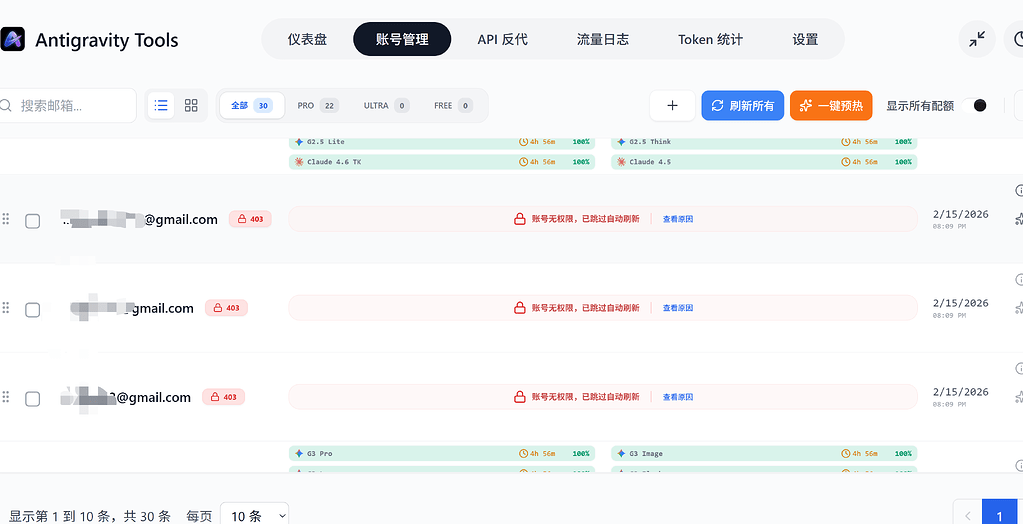Click the red 403 lock badge in the first row
Screen dimensions: 1023x524
click(250, 219)
